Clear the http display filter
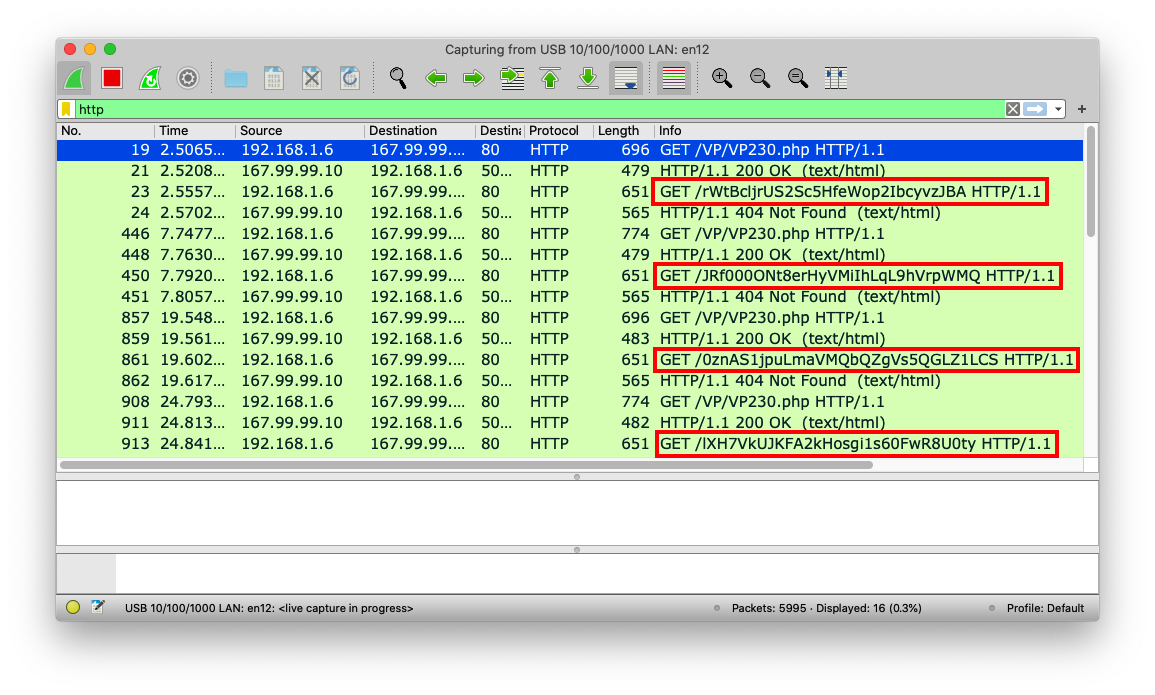Viewport: 1155px width, 695px height. pos(1013,109)
